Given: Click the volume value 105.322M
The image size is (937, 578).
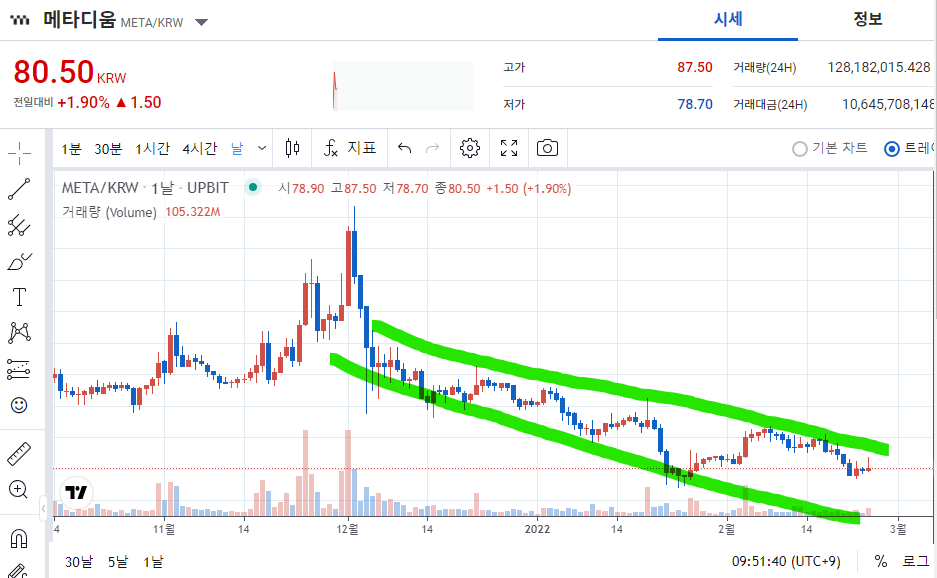Looking at the screenshot, I should point(192,212).
